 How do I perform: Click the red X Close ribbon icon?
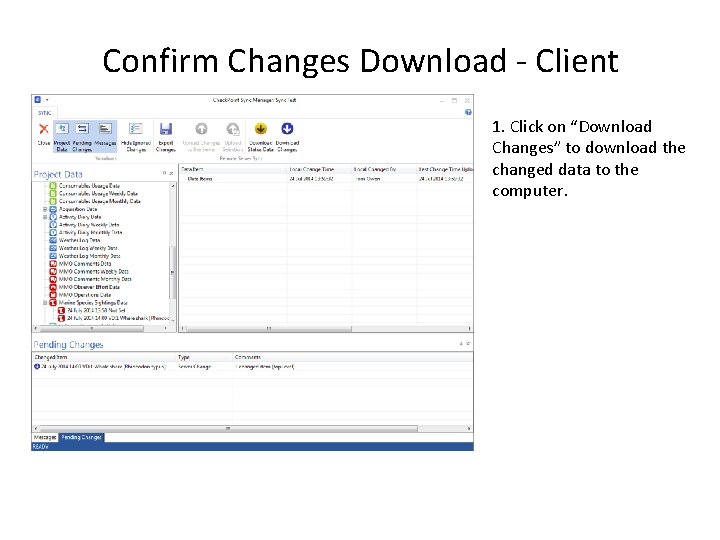coord(44,129)
